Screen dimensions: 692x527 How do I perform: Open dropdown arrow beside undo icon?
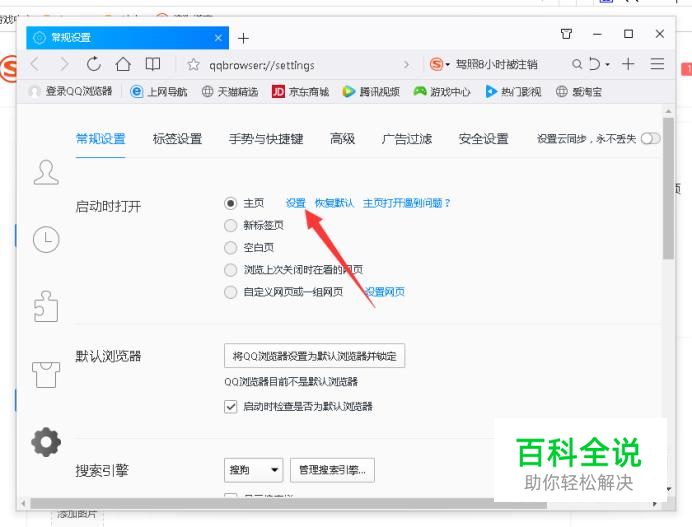click(608, 65)
